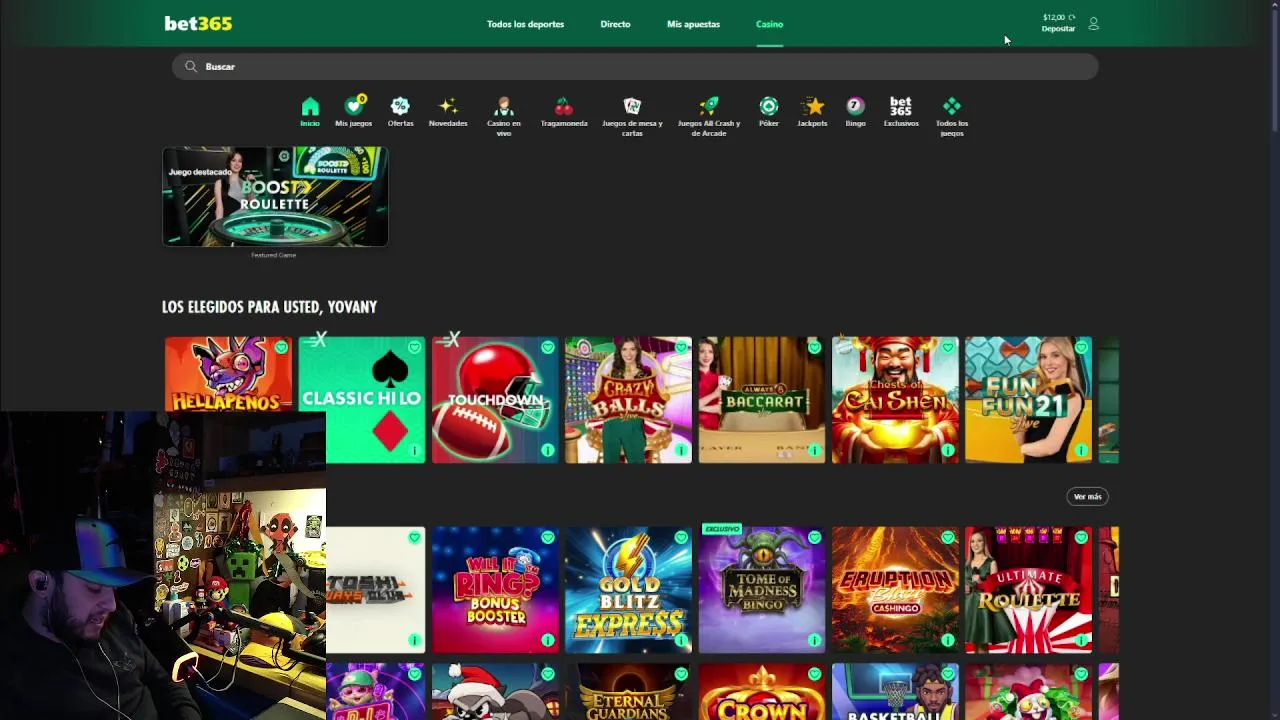Launch the Basketball game tile
The width and height of the screenshot is (1280, 720).
(895, 692)
